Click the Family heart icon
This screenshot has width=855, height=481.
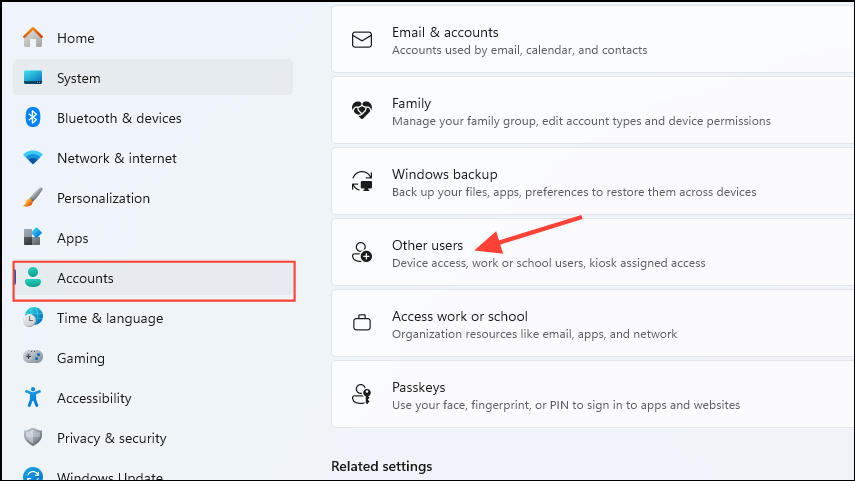point(362,110)
